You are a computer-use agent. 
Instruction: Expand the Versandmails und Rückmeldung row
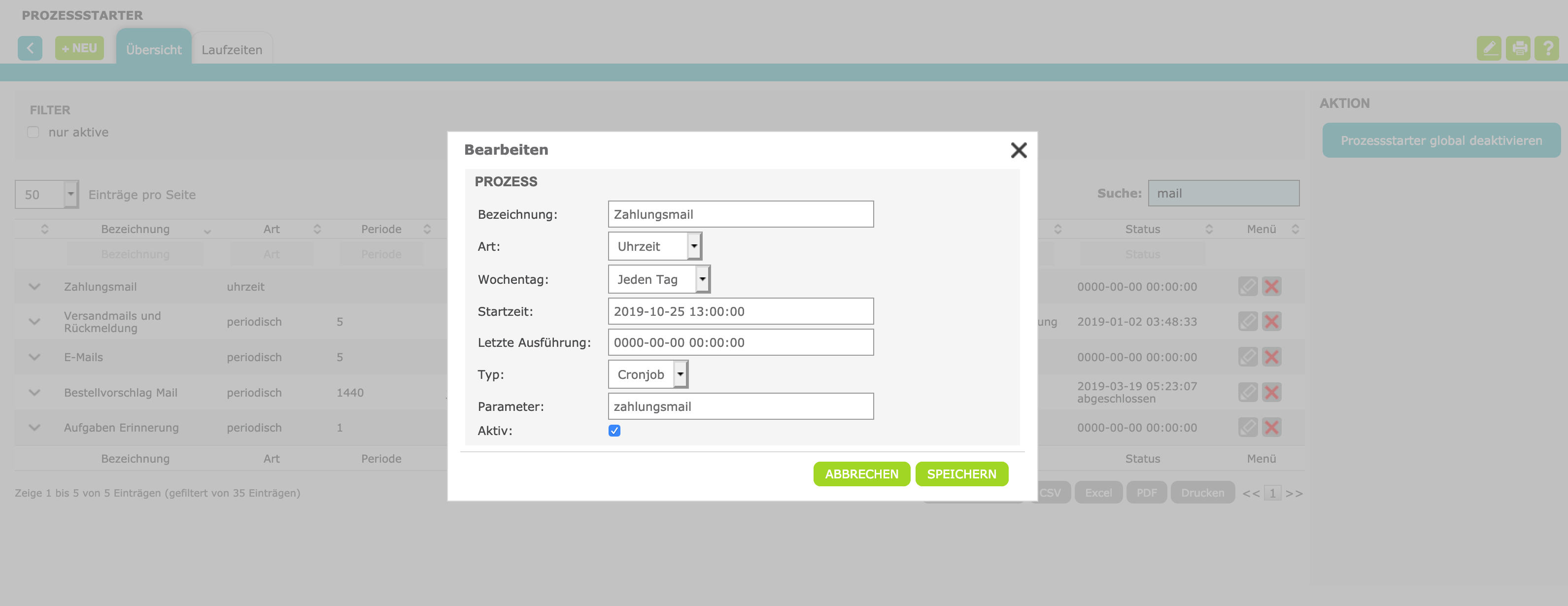tap(34, 321)
